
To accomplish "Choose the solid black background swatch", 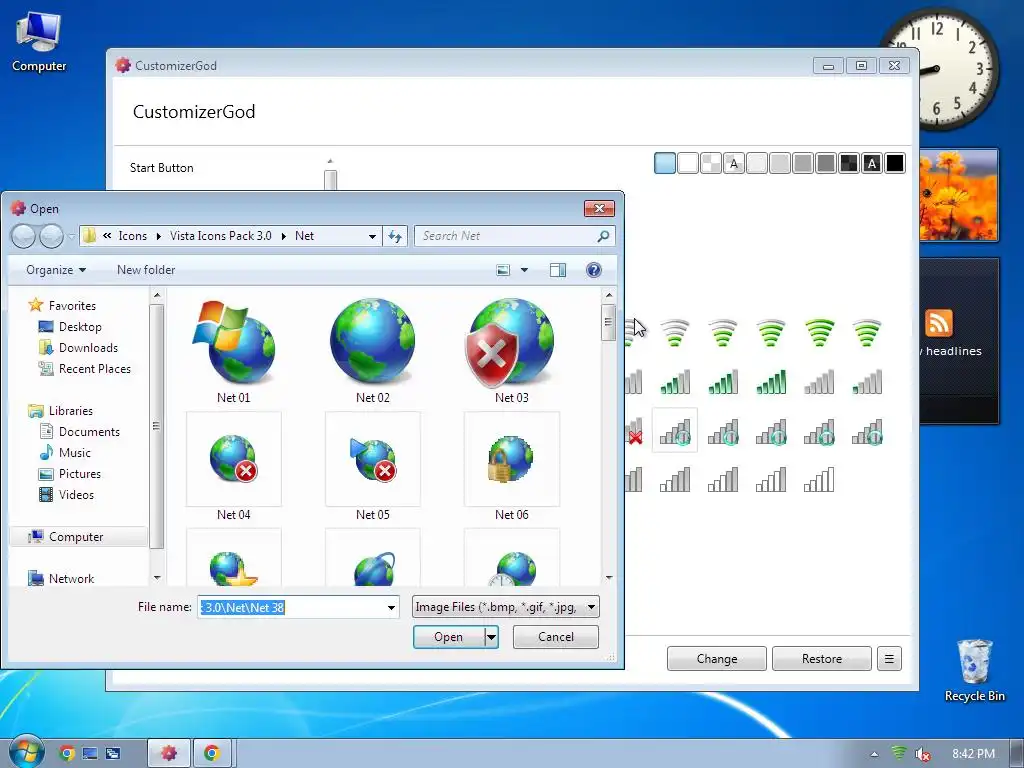I will (895, 163).
